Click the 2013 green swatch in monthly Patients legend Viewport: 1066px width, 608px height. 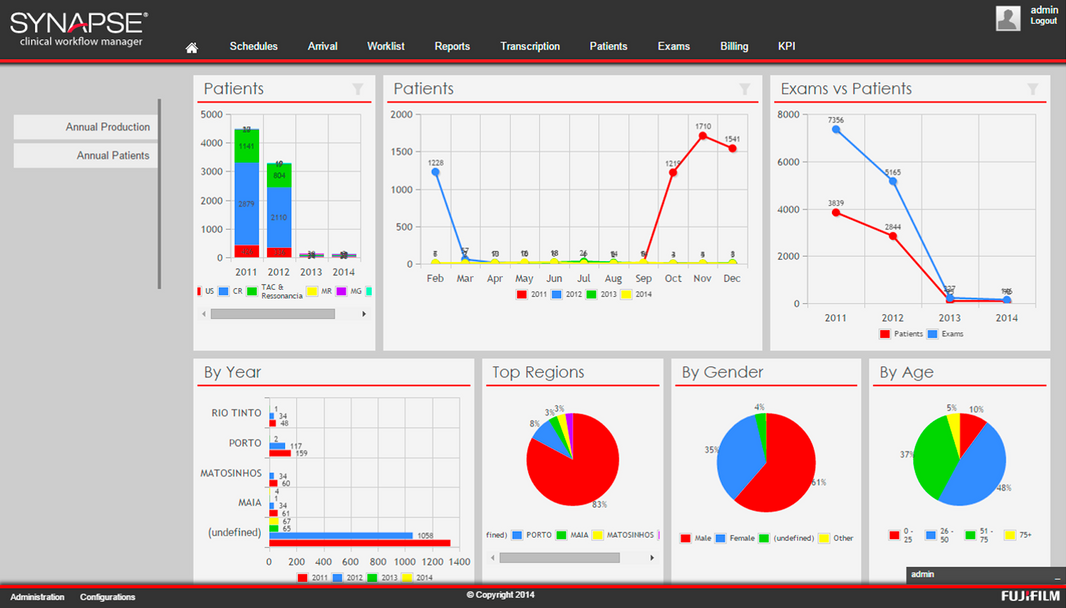(x=591, y=294)
